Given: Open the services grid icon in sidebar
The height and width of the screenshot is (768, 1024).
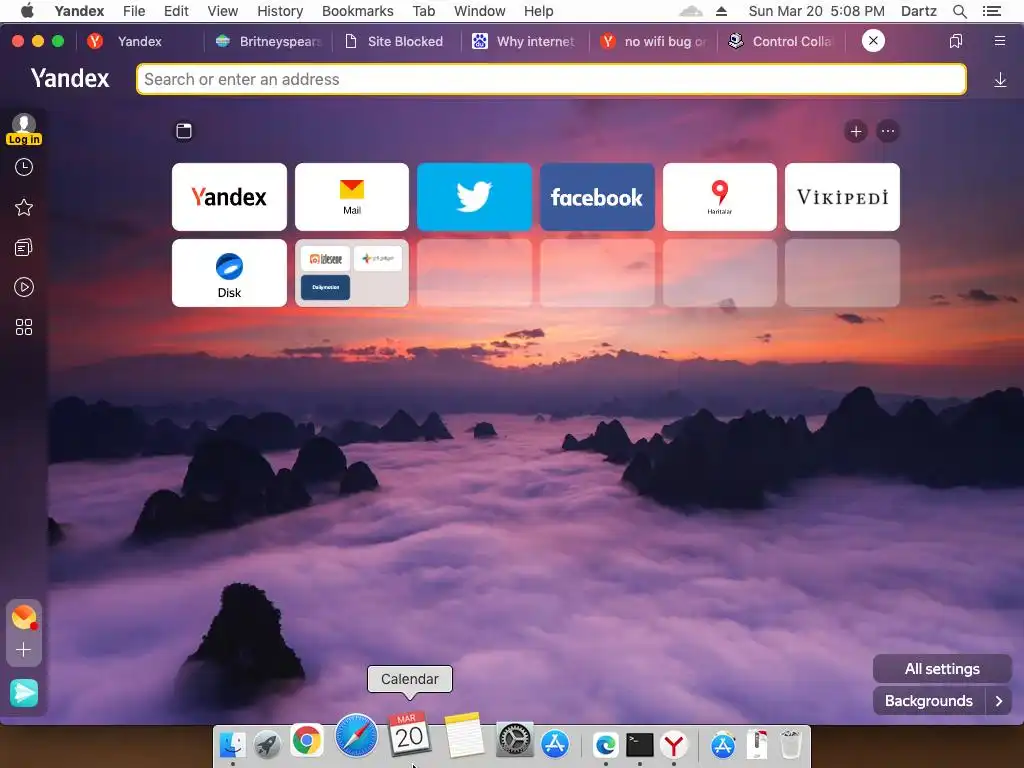Looking at the screenshot, I should (24, 327).
